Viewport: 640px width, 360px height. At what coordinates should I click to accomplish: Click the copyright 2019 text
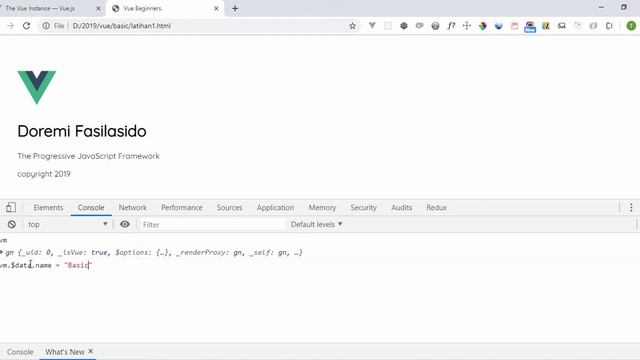pyautogui.click(x=44, y=174)
